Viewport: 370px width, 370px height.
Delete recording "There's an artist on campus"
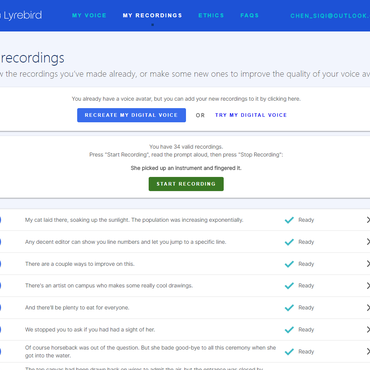coord(368,286)
